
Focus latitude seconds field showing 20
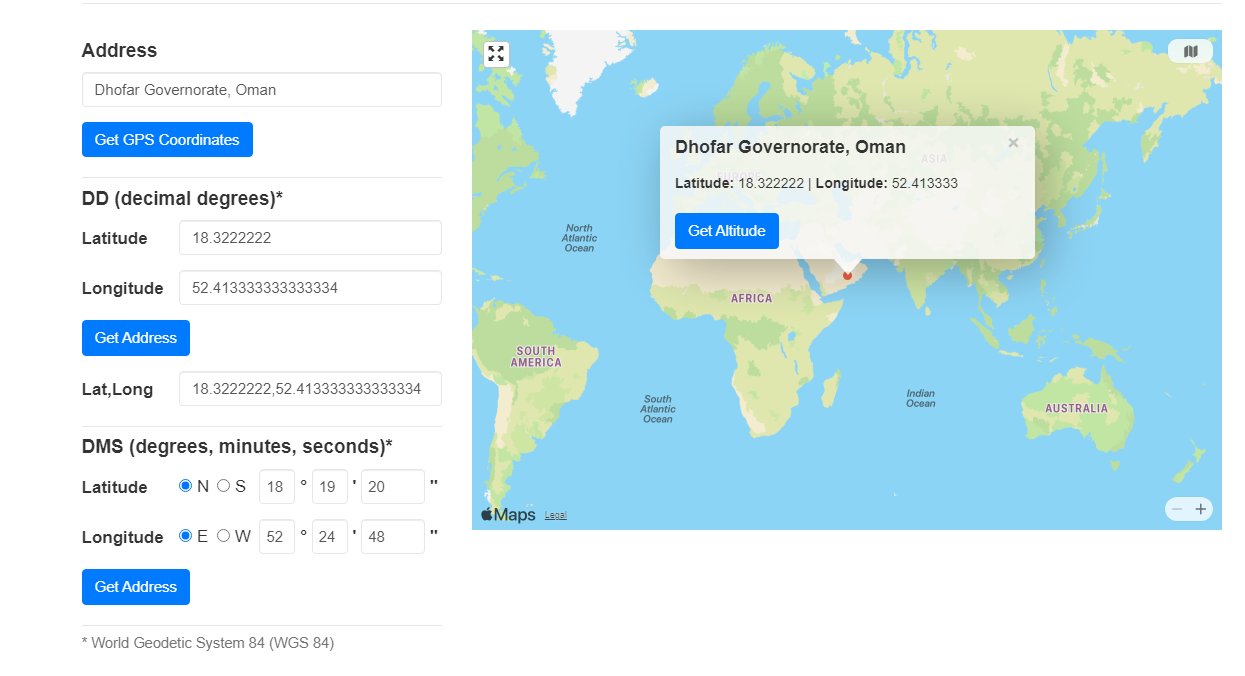point(393,487)
